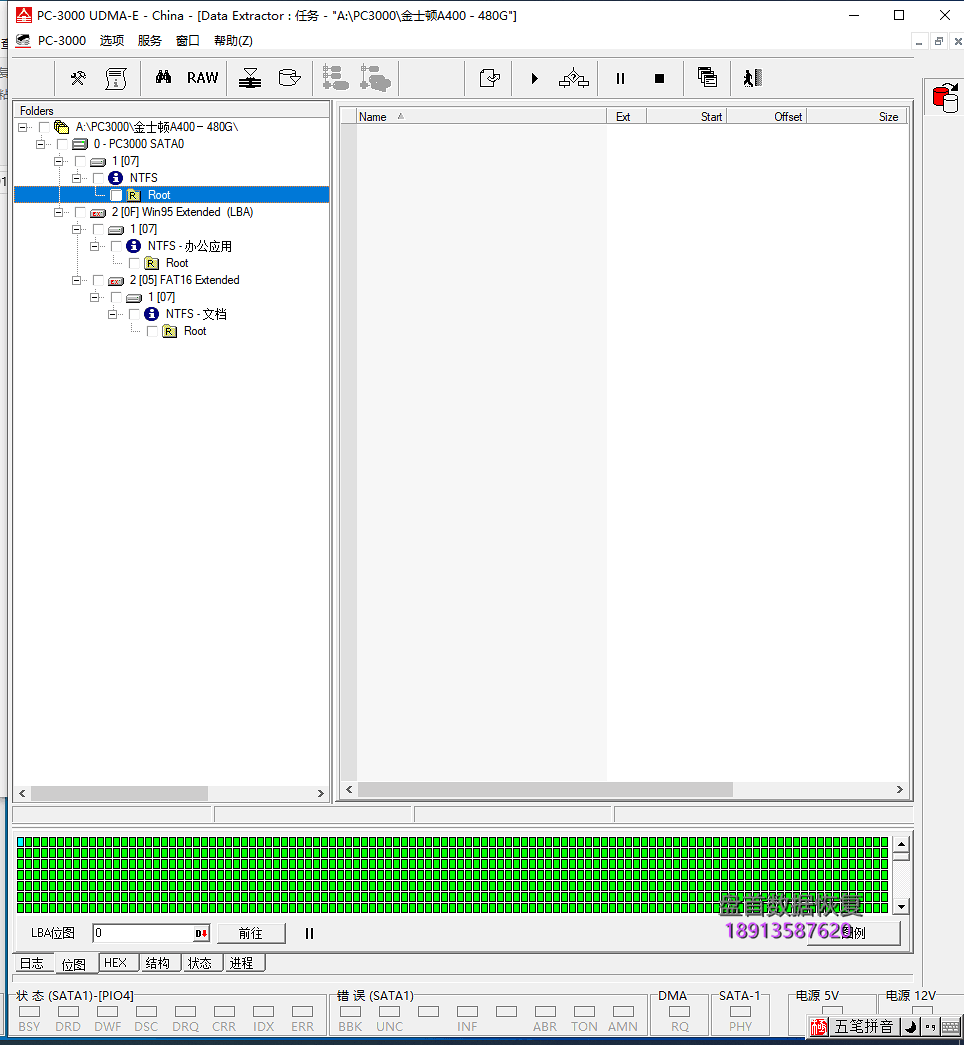Click the file list horizontal scrollbar
This screenshot has height=1045, width=964.
coord(624,789)
